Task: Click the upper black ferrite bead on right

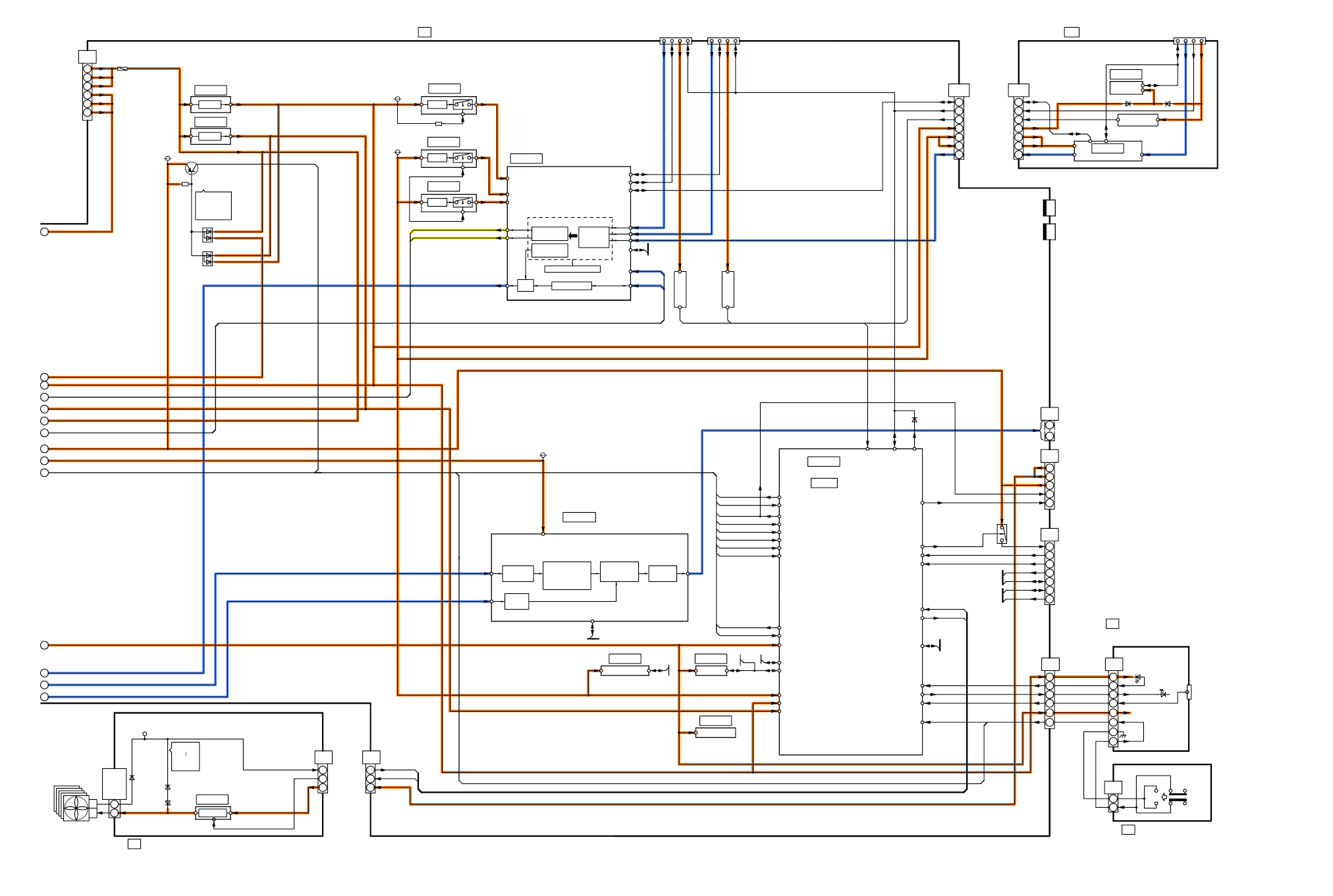Action: (1050, 208)
